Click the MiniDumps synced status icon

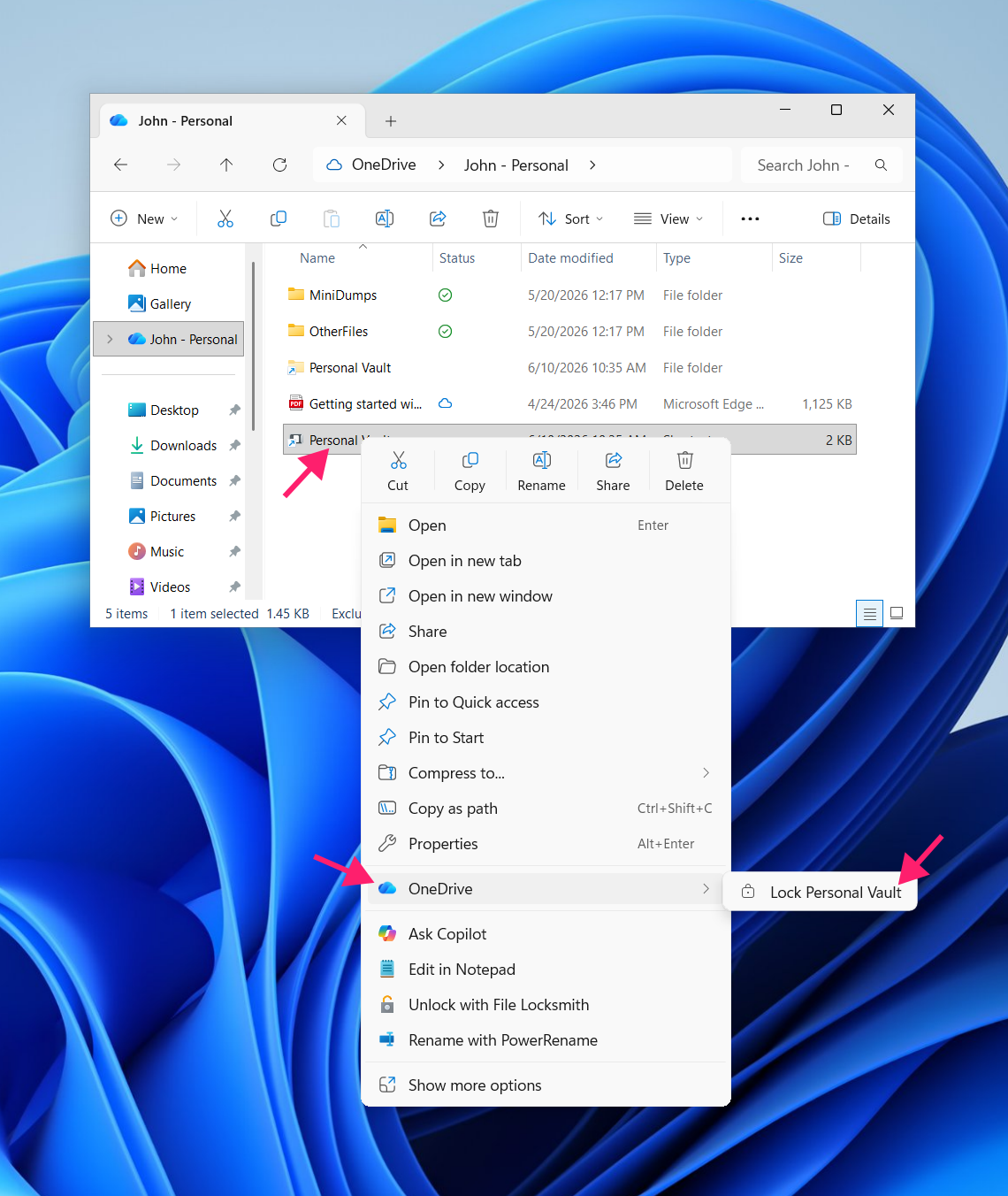[x=446, y=295]
